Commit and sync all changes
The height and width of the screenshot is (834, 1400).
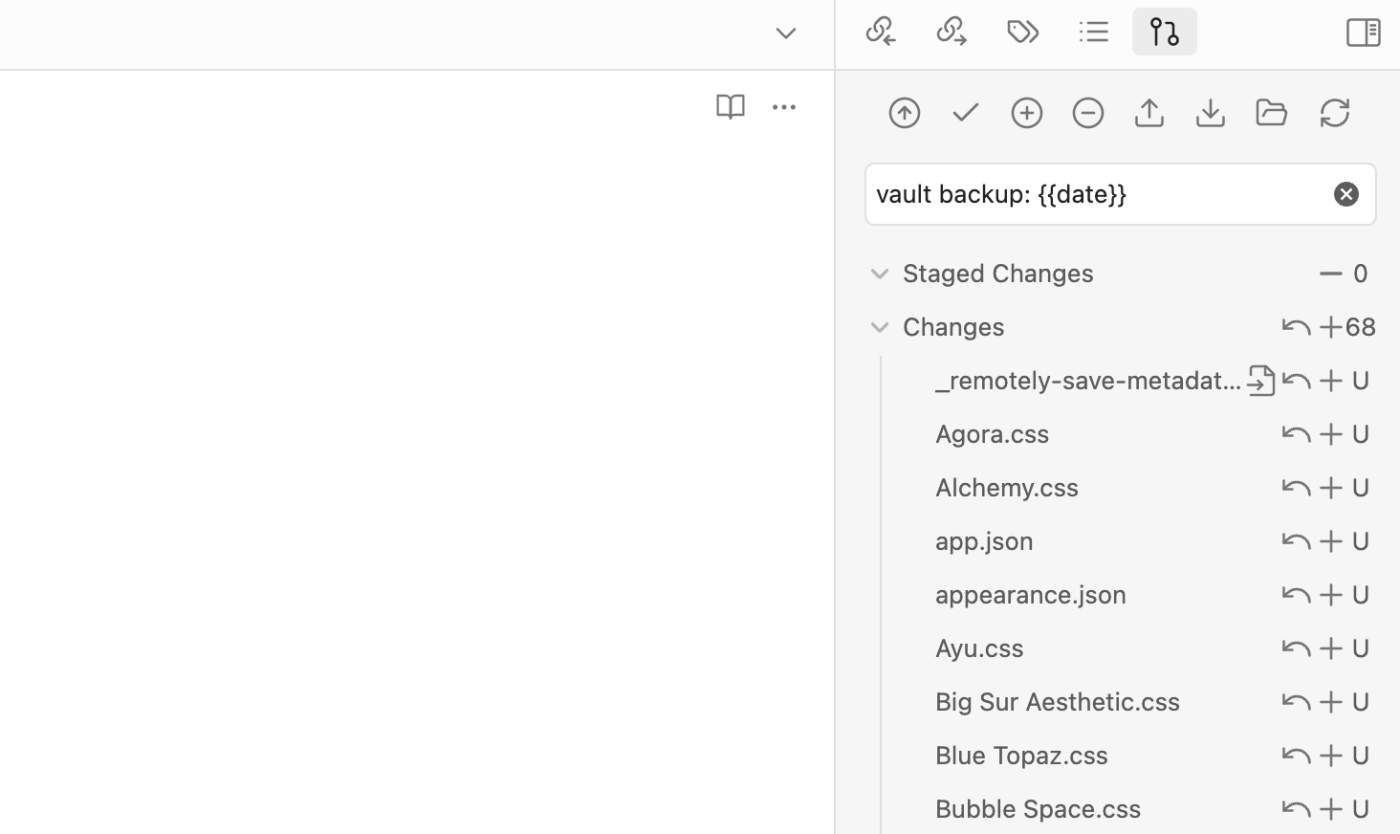[x=904, y=112]
